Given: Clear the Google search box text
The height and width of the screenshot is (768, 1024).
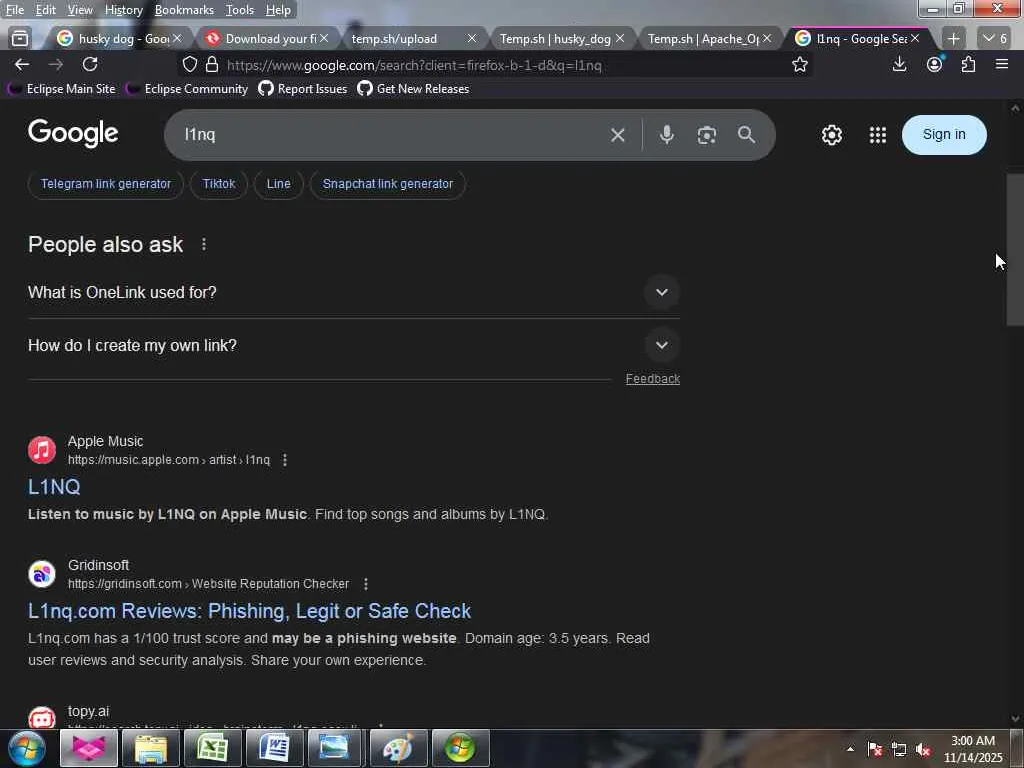Looking at the screenshot, I should [618, 135].
